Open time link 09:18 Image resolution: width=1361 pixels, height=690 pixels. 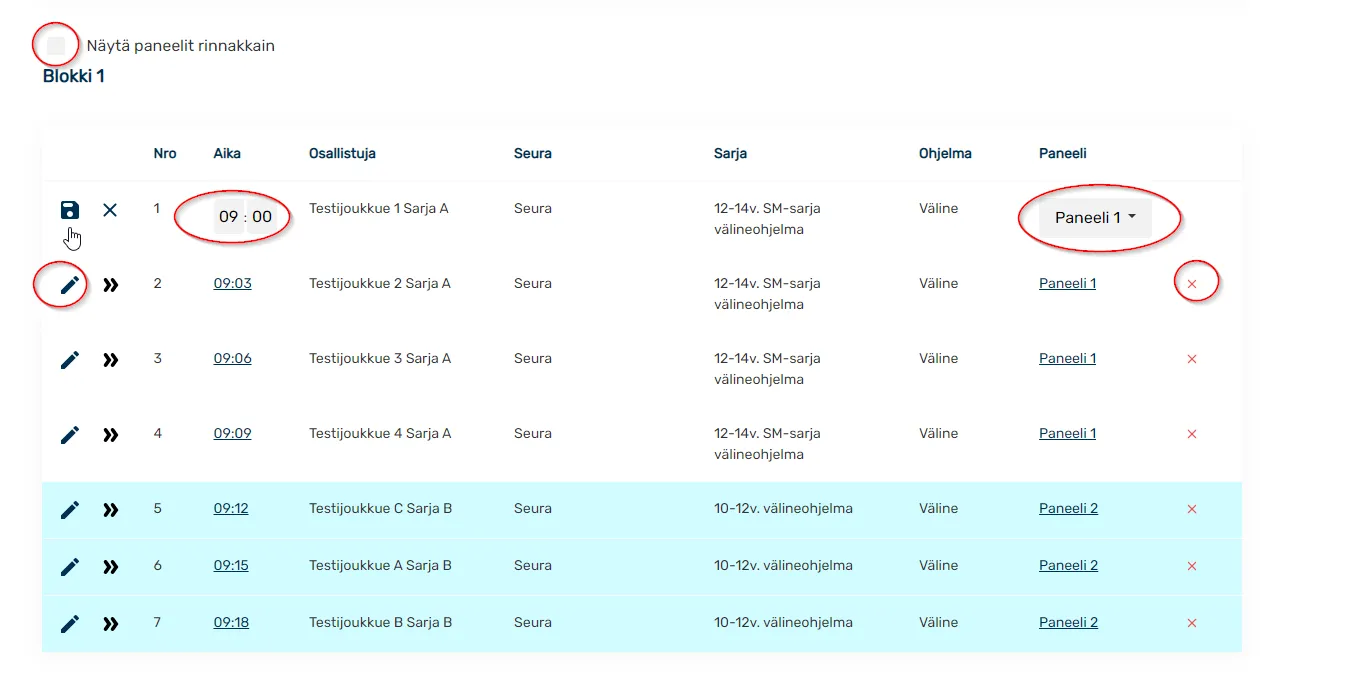231,623
